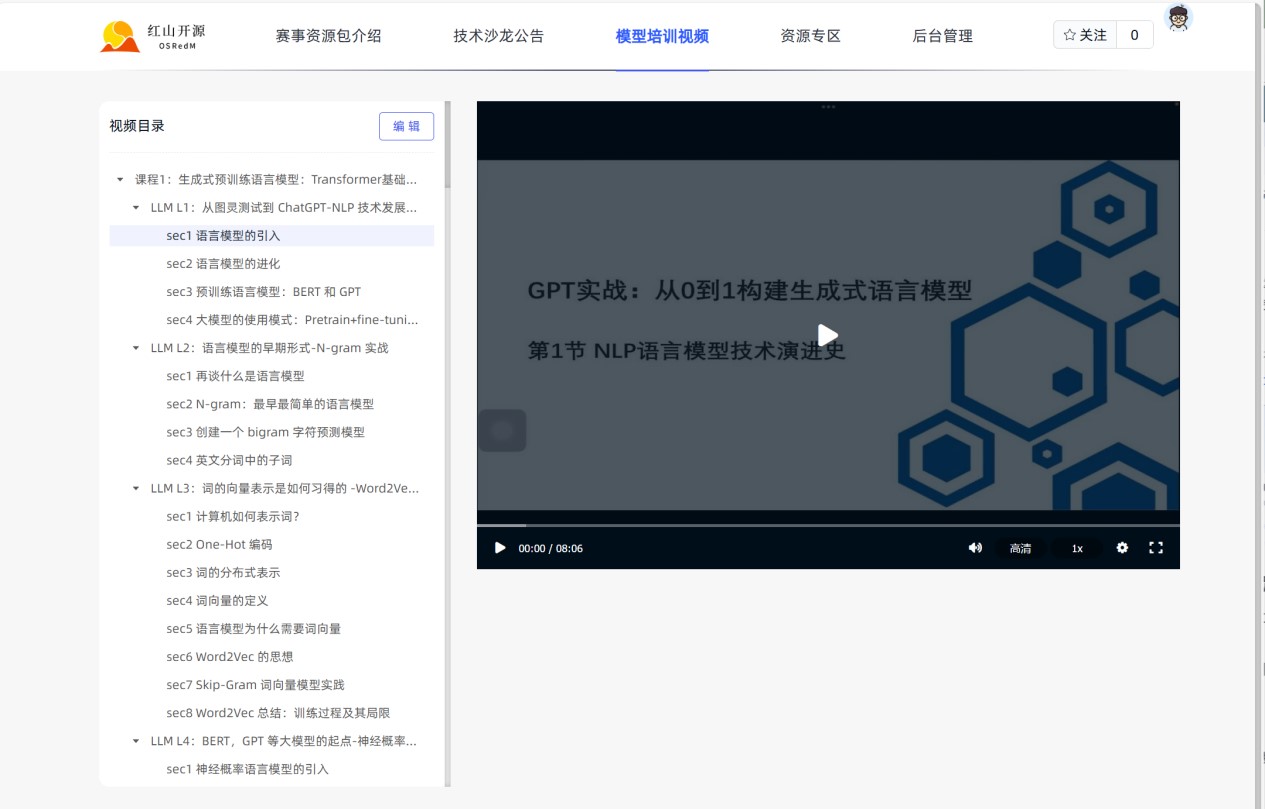Click the 课程1 course title text

tap(276, 180)
